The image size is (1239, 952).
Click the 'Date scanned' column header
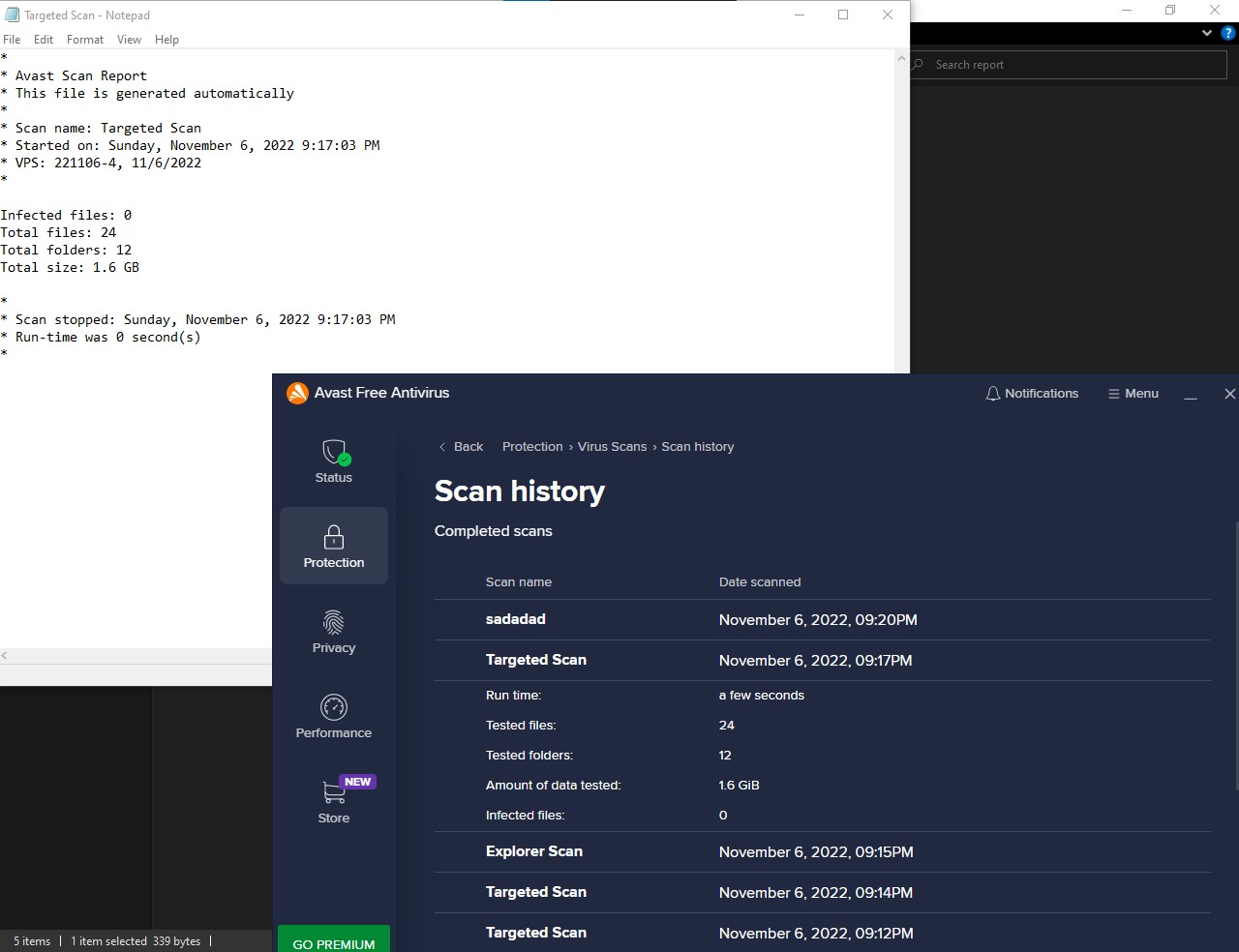tap(760, 582)
